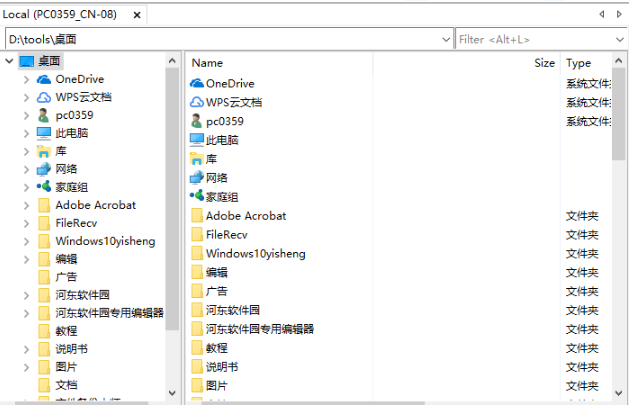This screenshot has width=630, height=411.
Task: Open the path address dropdown arrow
Action: pyautogui.click(x=446, y=39)
